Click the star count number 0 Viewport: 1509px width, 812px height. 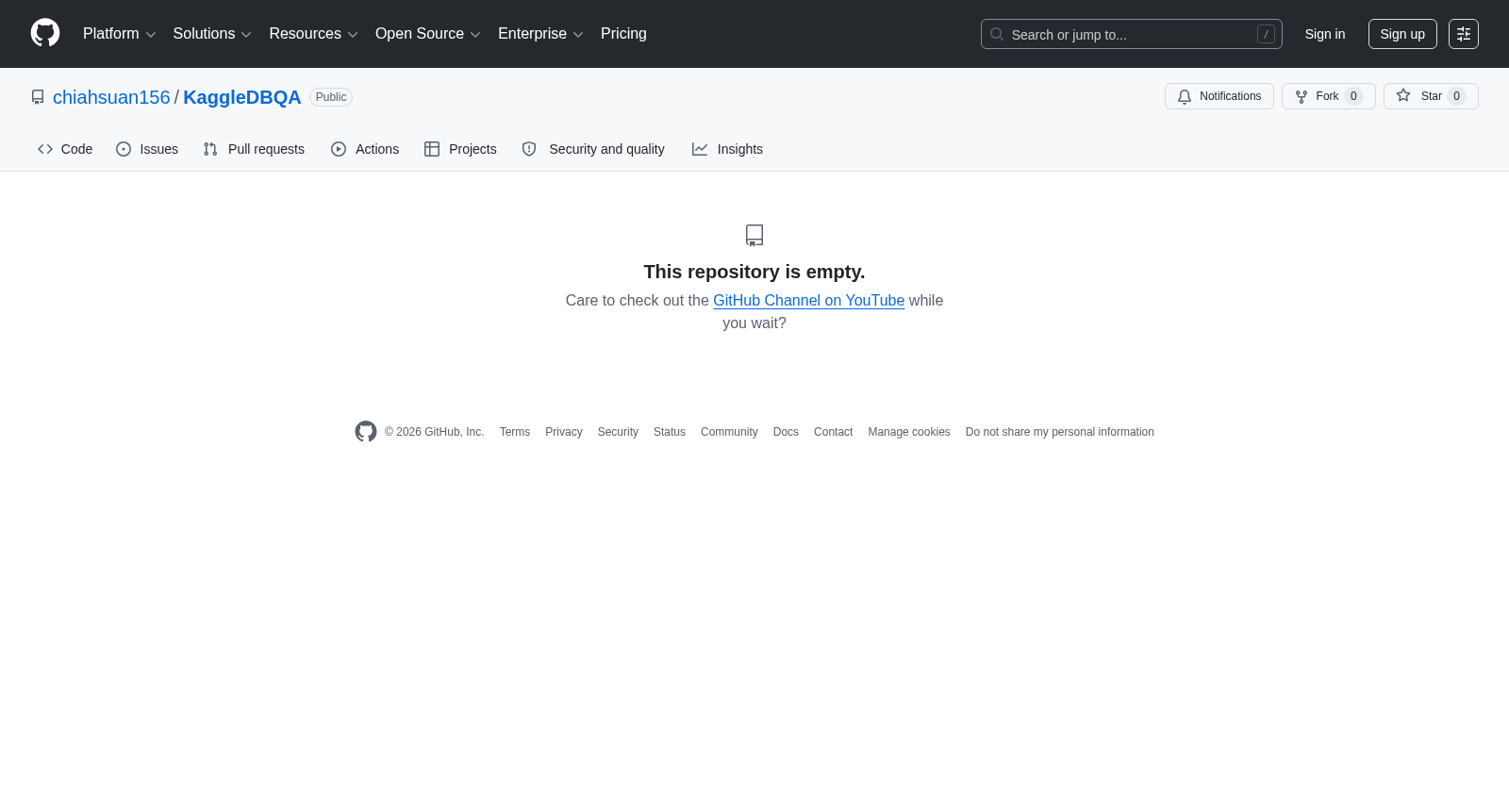pos(1456,96)
